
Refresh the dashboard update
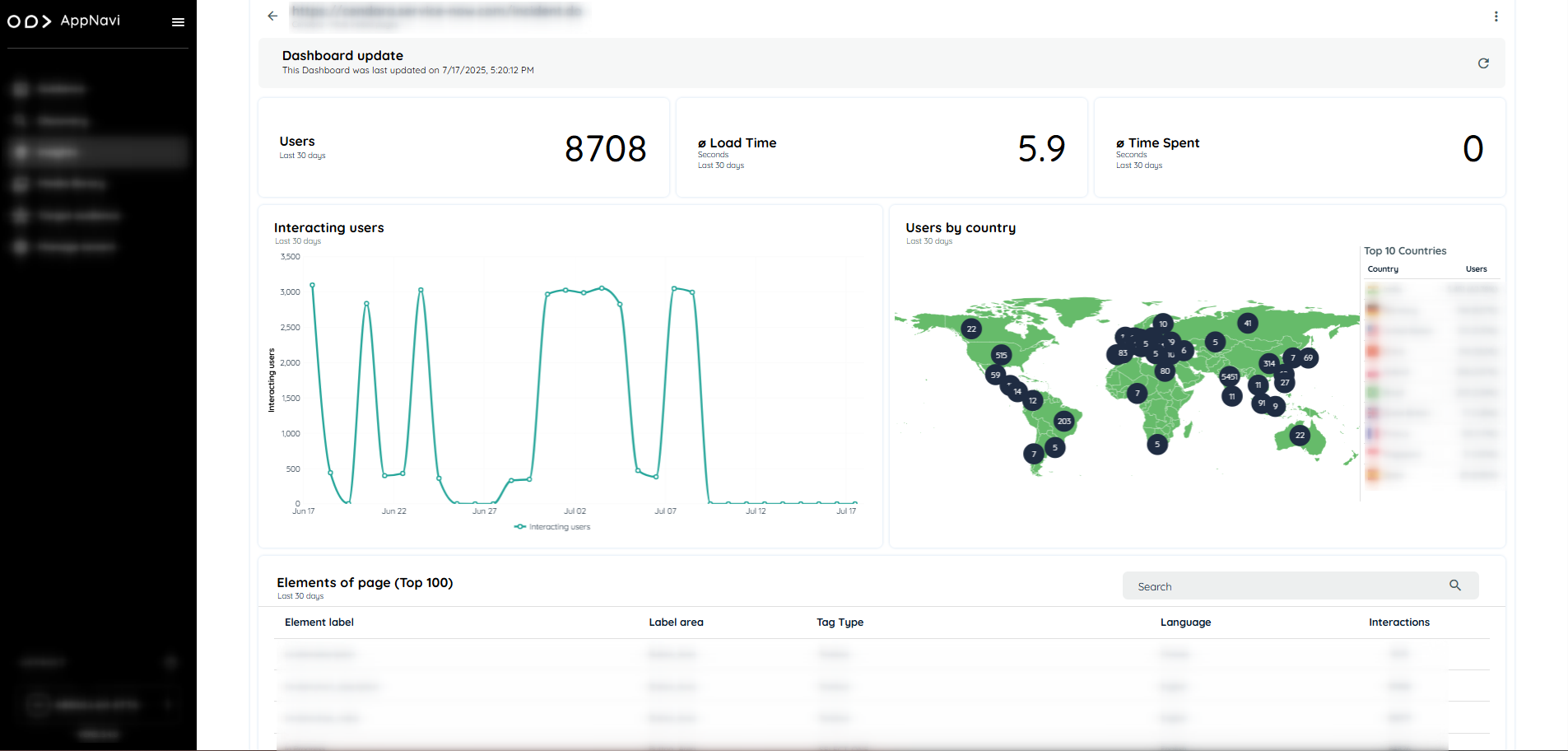[x=1483, y=63]
